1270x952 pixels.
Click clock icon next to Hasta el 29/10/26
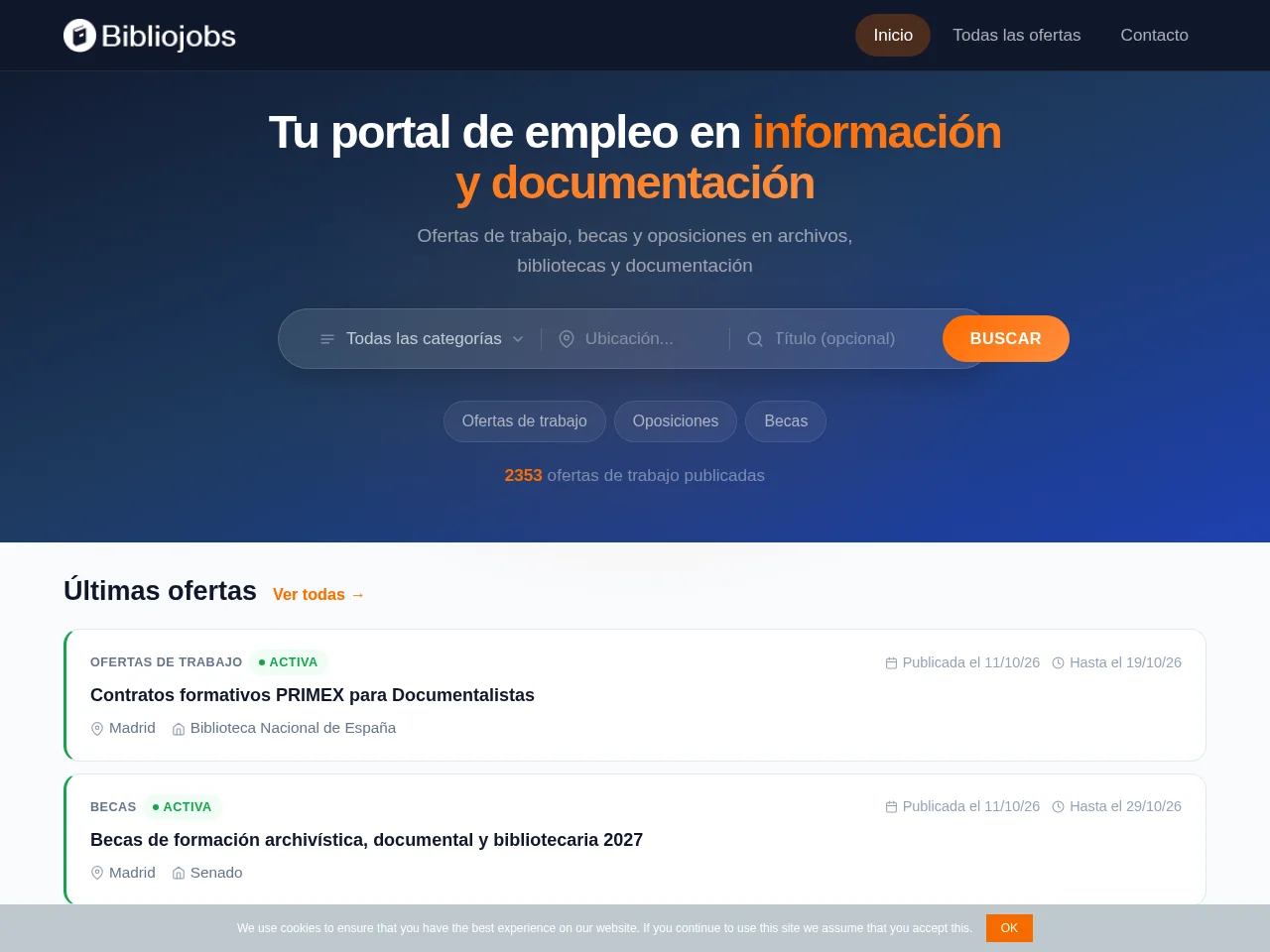[x=1058, y=807]
